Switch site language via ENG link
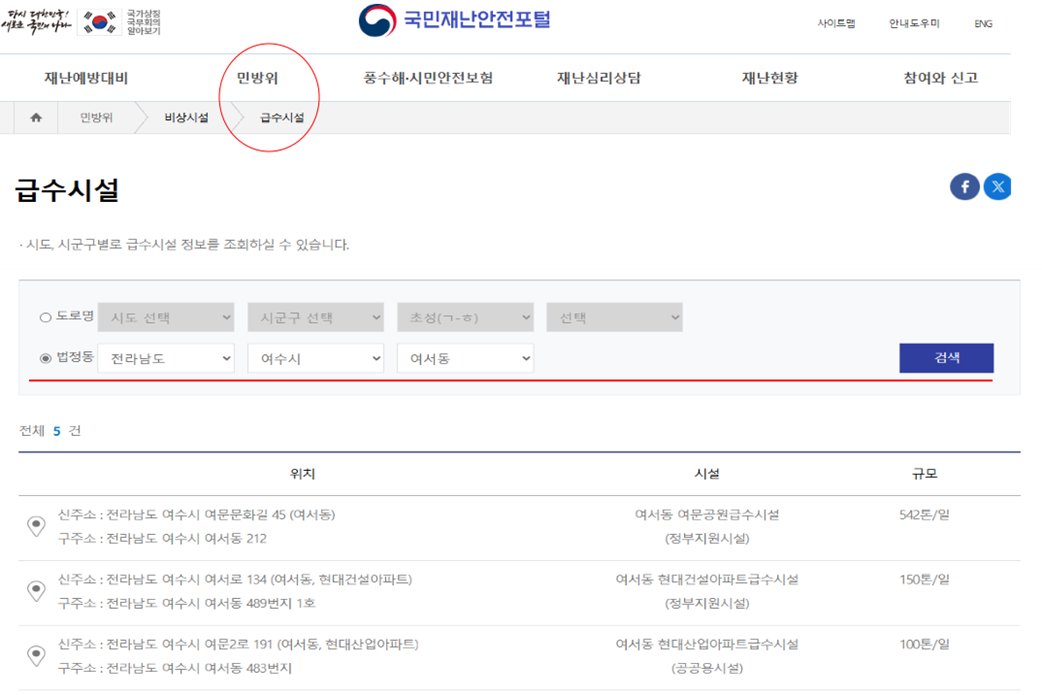 coord(982,22)
